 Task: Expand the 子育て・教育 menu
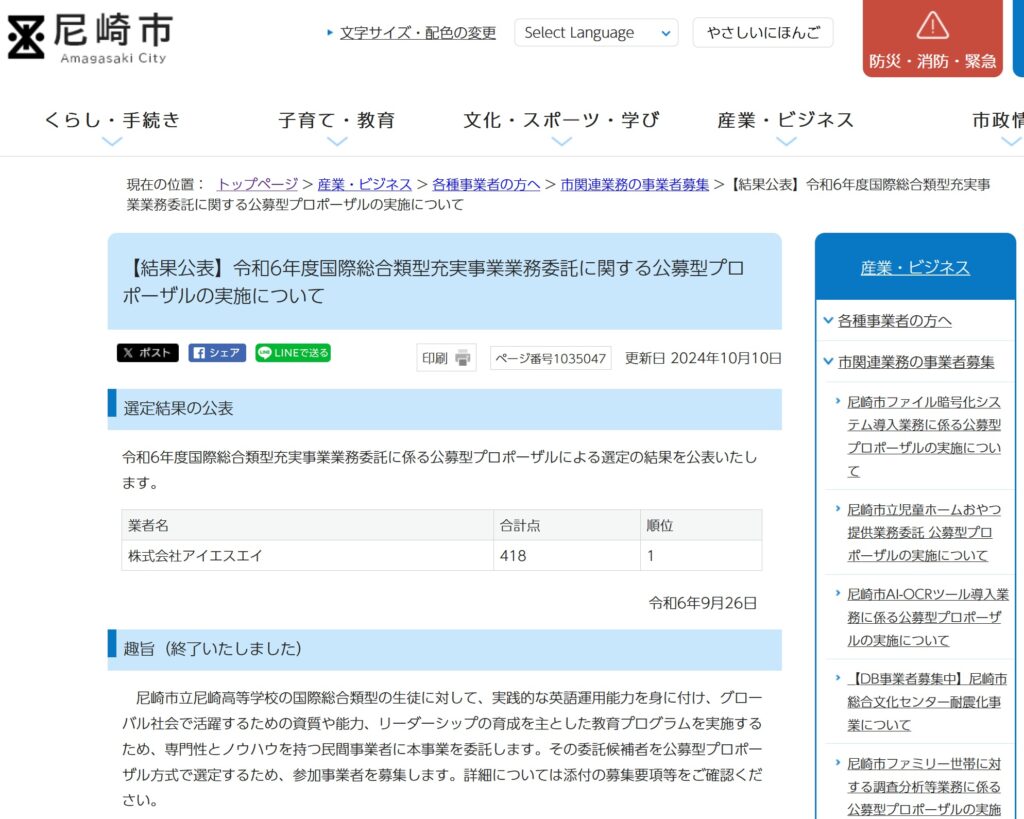[x=336, y=122]
